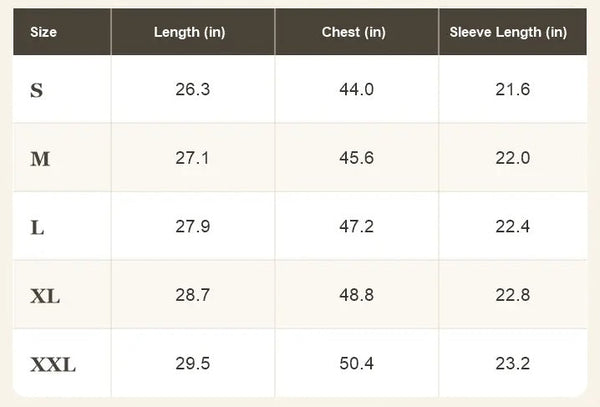Select the 47.2 chest measurement
This screenshot has height=407, width=600.
356,226
